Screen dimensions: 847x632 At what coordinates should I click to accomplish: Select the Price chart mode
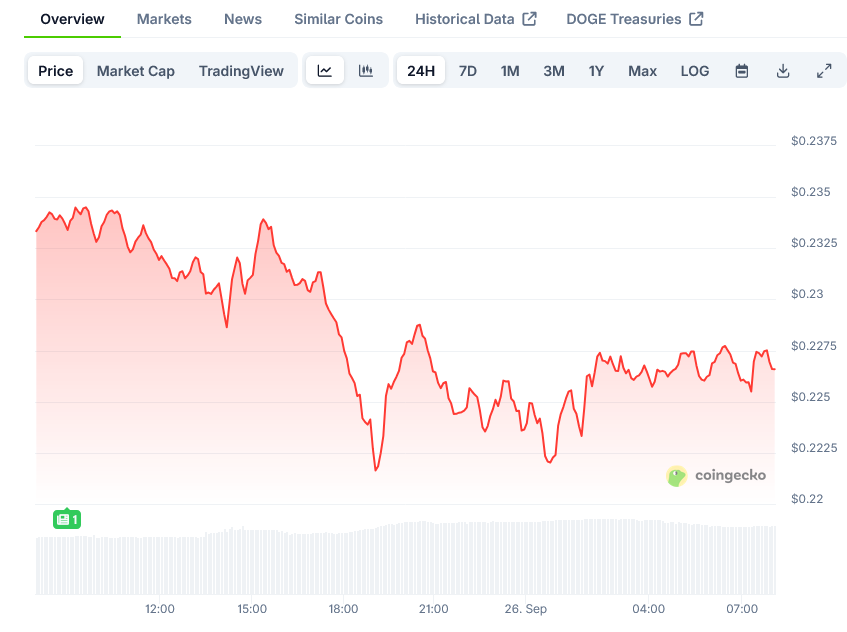(x=56, y=71)
